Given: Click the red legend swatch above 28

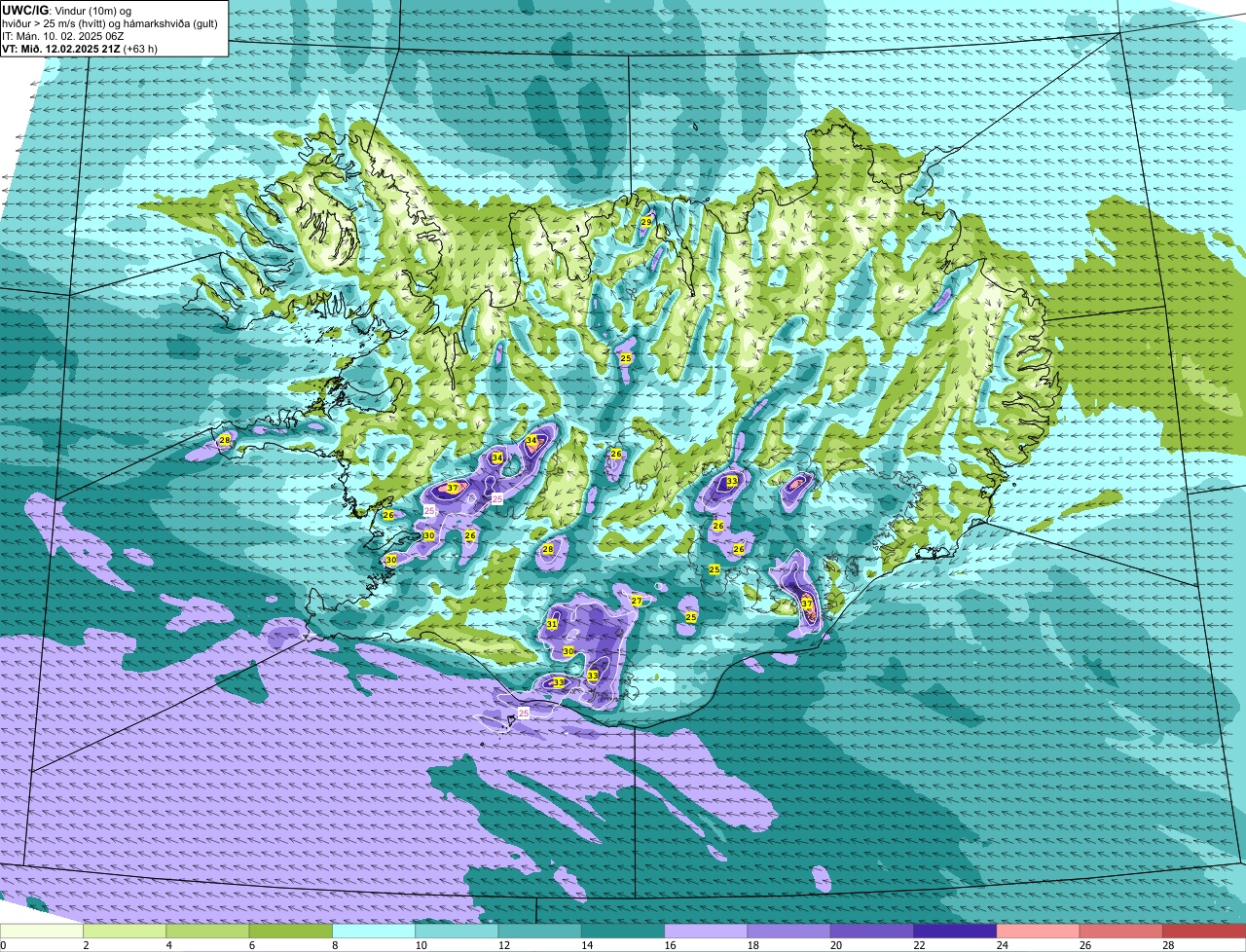Looking at the screenshot, I should click(x=1204, y=932).
